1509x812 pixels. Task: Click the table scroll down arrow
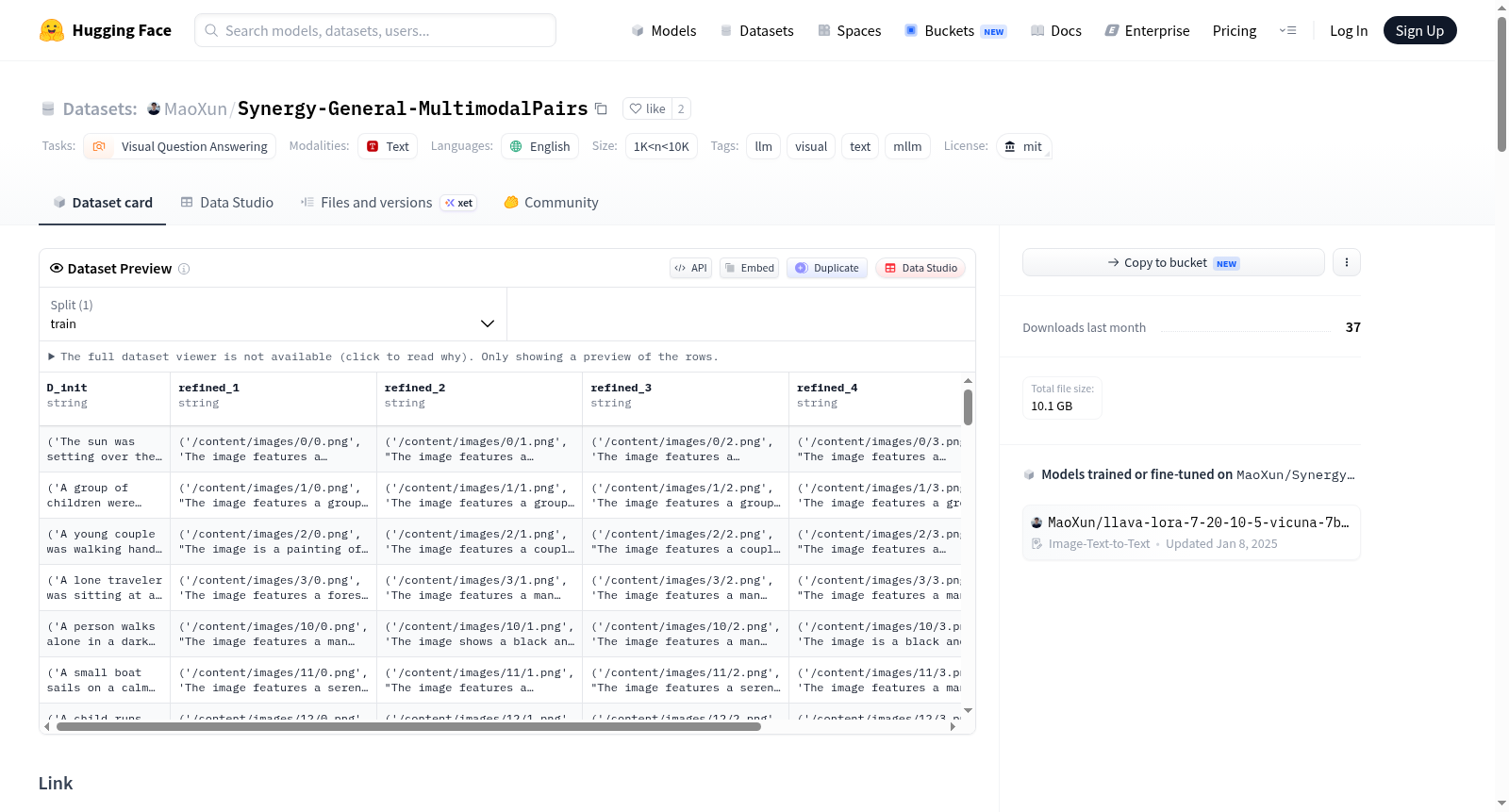[968, 710]
